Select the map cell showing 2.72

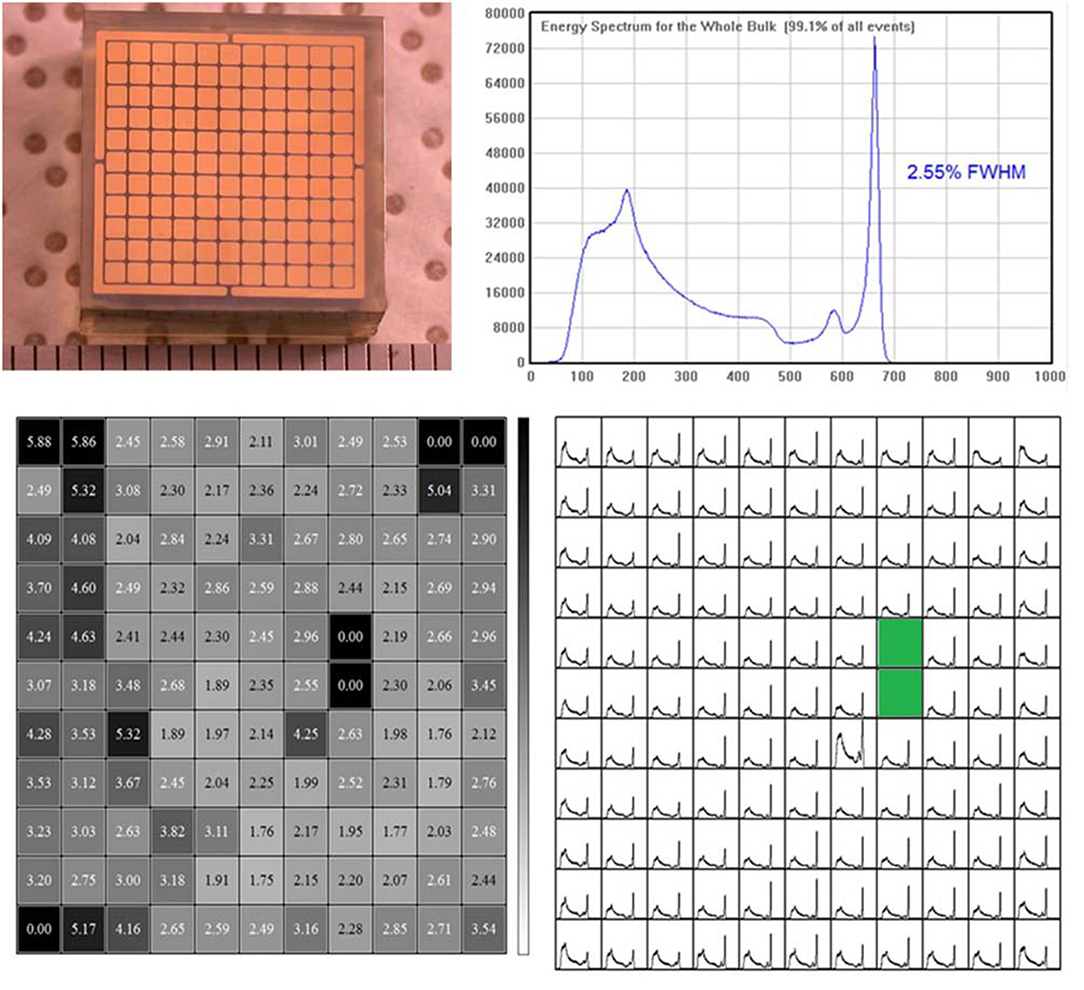(351, 490)
